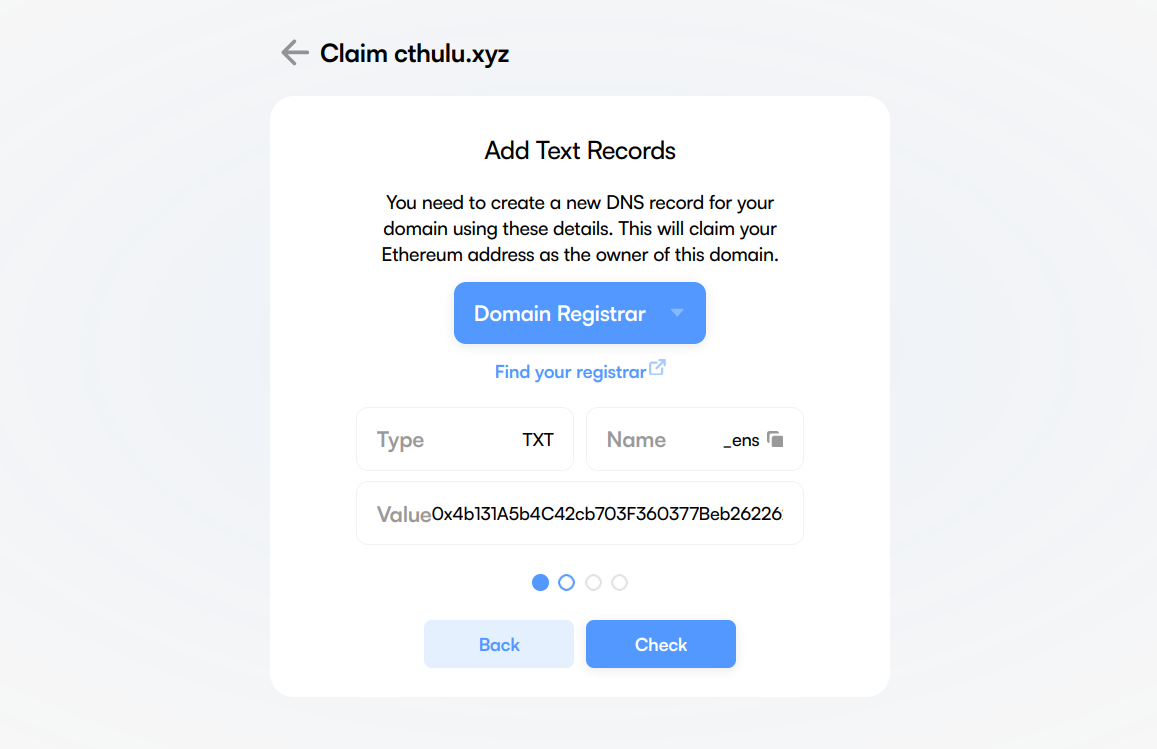Click the _ens text in Name field

741,440
